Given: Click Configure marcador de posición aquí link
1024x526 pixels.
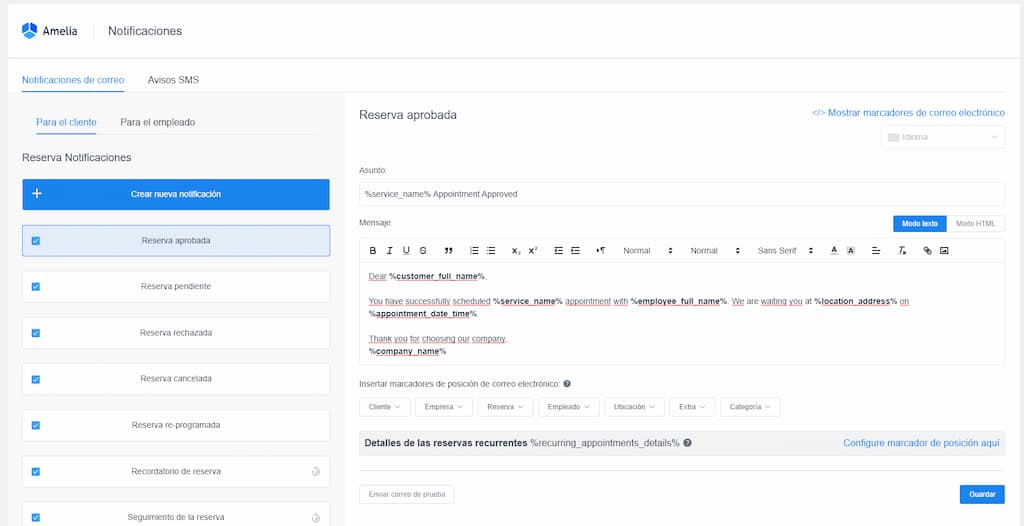Looking at the screenshot, I should [x=921, y=442].
